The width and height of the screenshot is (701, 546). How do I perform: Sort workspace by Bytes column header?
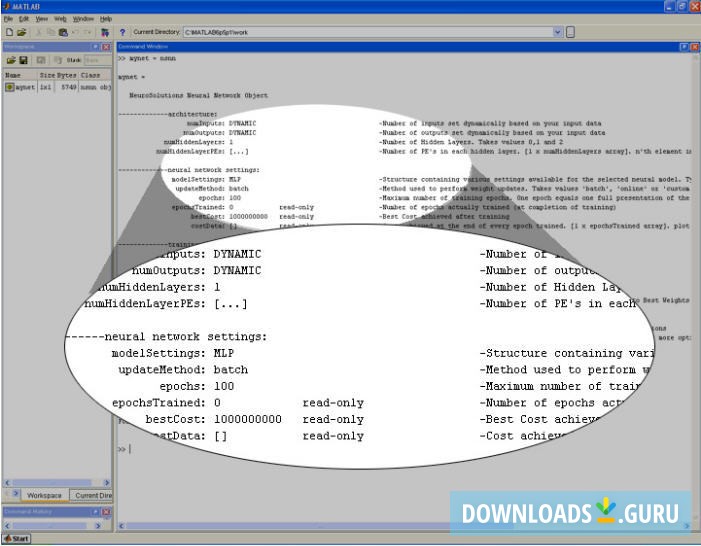(67, 75)
